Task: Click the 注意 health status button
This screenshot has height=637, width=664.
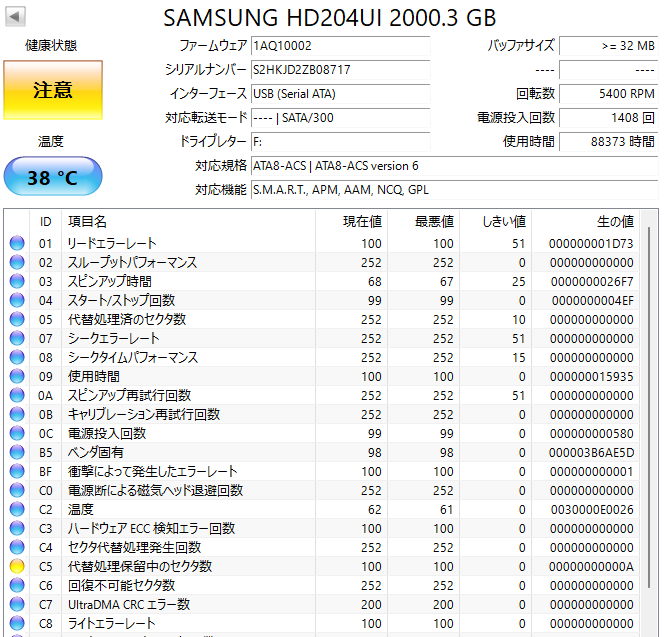Action: (53, 90)
